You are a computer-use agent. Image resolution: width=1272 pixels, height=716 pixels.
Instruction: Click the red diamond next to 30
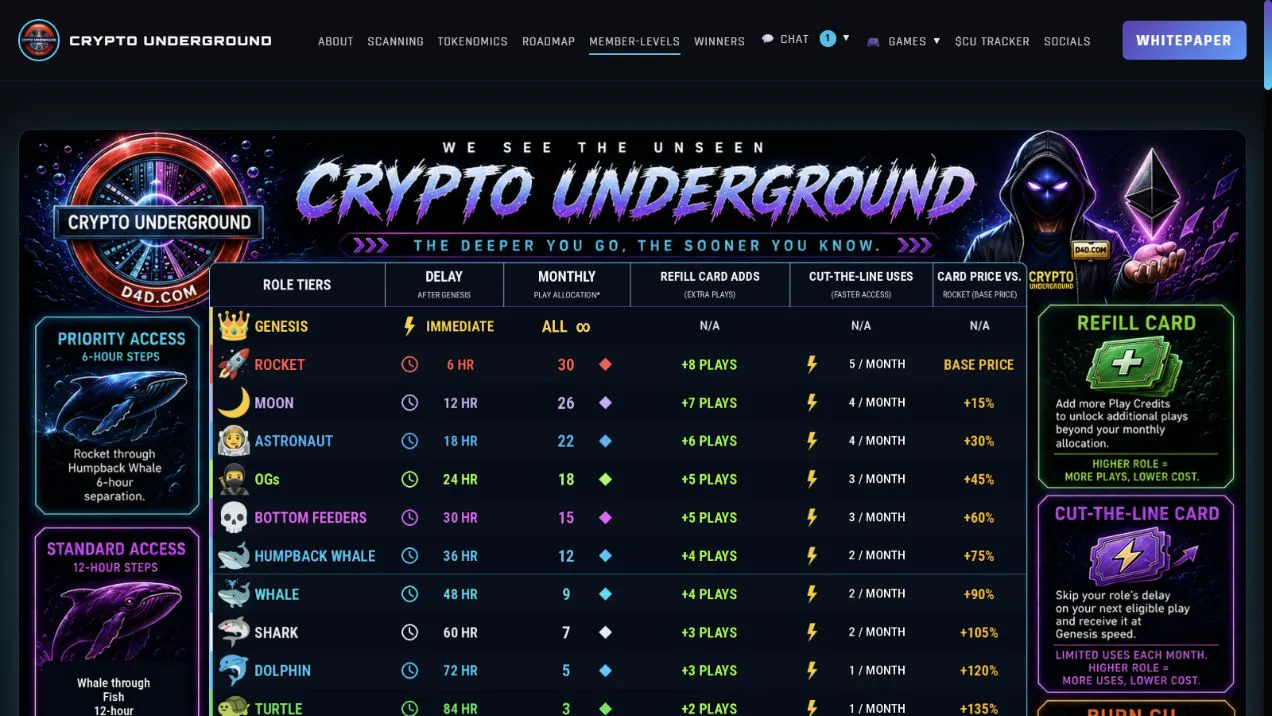605,364
